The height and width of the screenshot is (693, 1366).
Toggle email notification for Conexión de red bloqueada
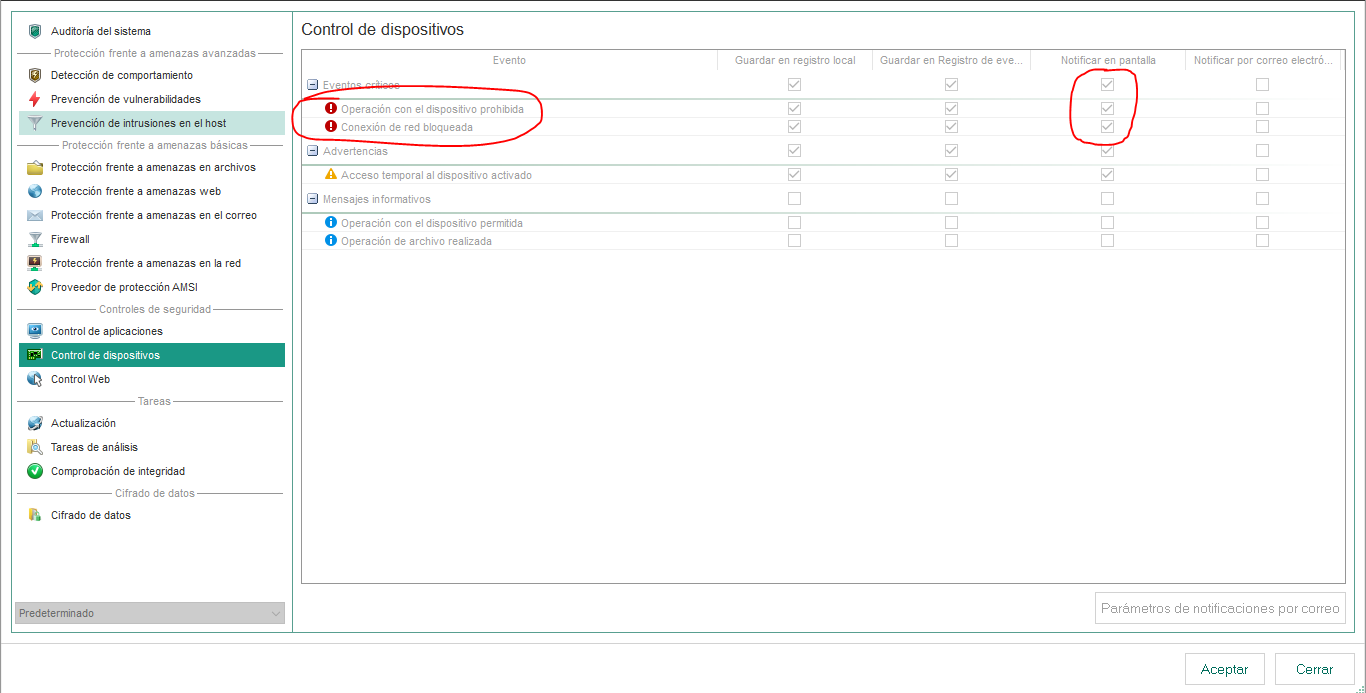click(1262, 127)
